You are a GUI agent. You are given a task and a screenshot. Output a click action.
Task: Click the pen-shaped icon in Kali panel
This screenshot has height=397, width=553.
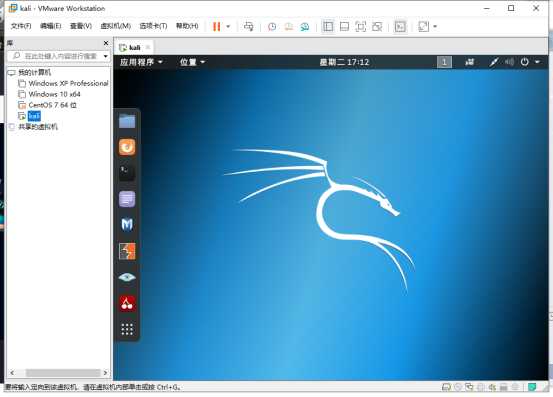(493, 62)
